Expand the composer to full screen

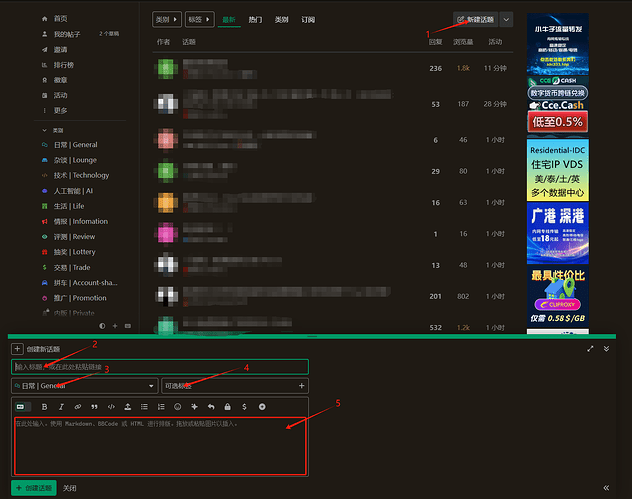[x=590, y=349]
